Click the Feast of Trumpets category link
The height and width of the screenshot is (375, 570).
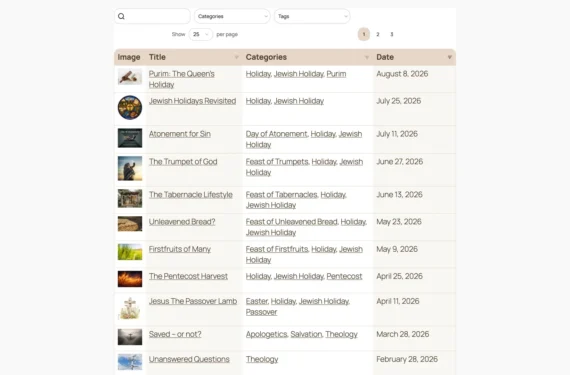[x=277, y=162]
